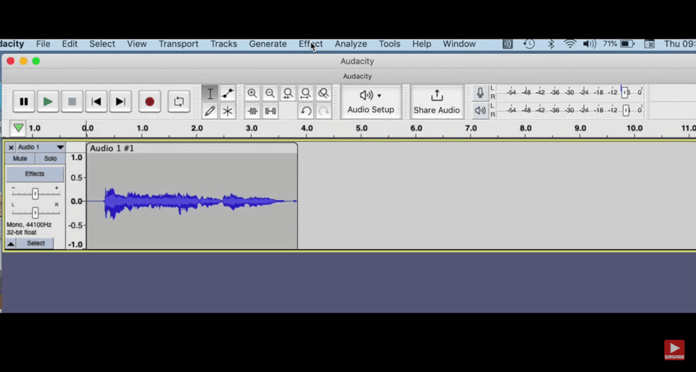
Task: Open the Audio 1 track dropdown menu
Action: point(60,147)
